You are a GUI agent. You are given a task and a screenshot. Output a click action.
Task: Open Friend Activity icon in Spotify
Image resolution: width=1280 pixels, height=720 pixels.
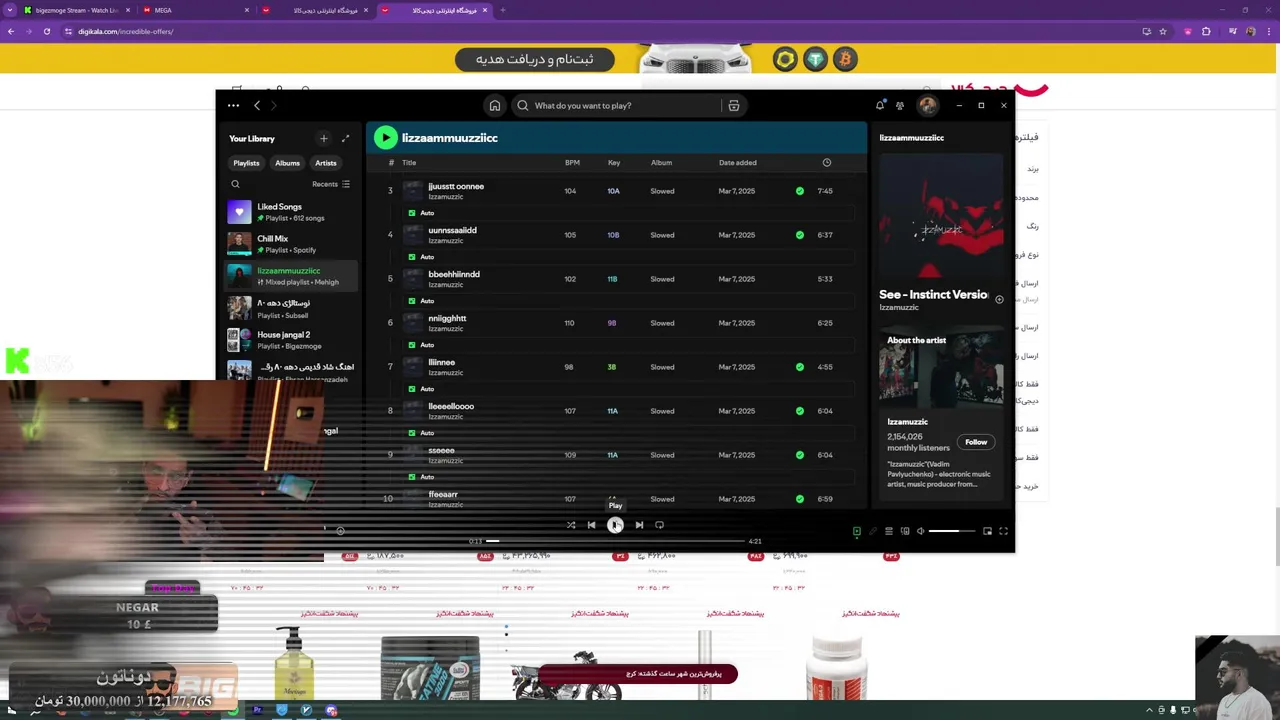pos(900,105)
